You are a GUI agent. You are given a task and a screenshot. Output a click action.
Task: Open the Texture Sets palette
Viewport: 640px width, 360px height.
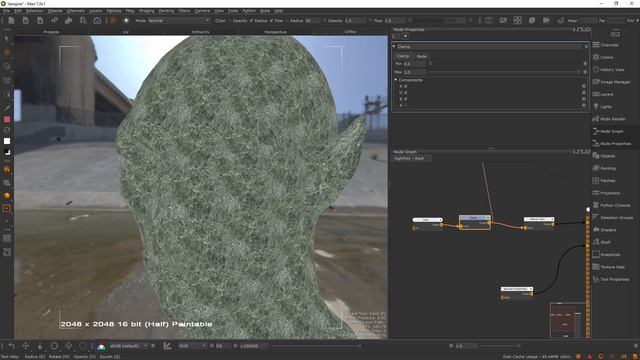click(609, 267)
